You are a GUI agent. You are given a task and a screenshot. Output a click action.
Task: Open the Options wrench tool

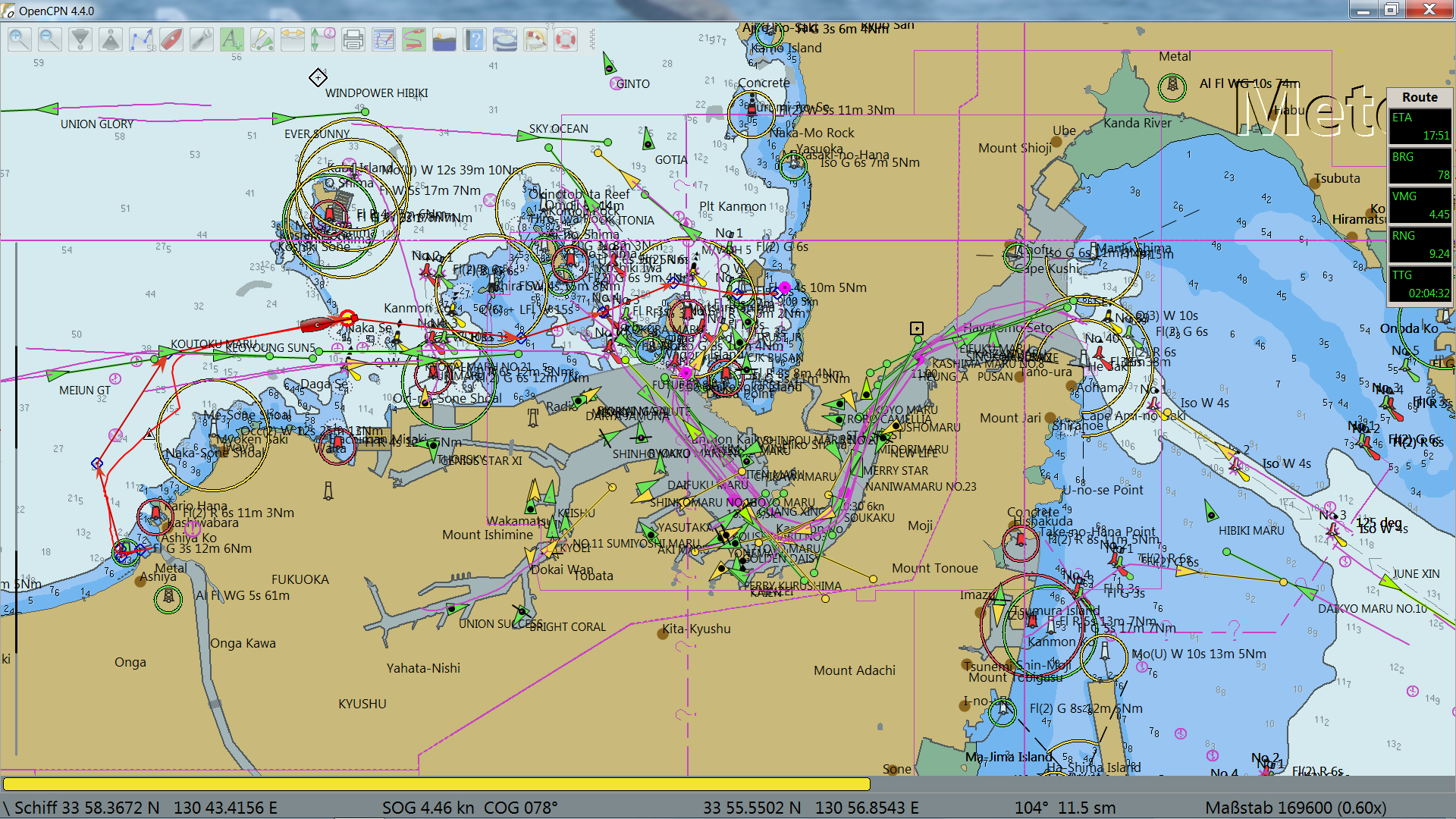click(202, 39)
